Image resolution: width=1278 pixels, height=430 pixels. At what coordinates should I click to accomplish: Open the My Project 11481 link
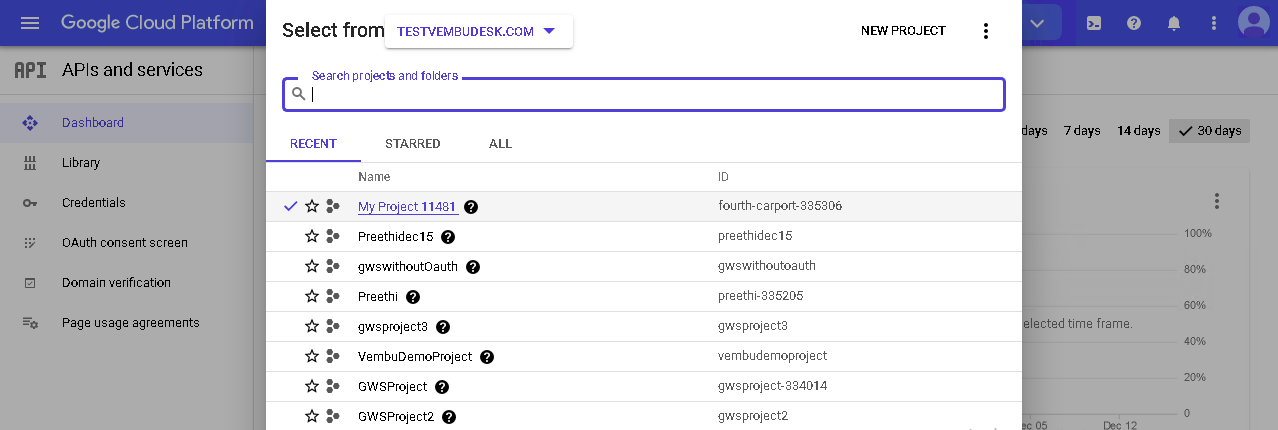click(x=407, y=207)
